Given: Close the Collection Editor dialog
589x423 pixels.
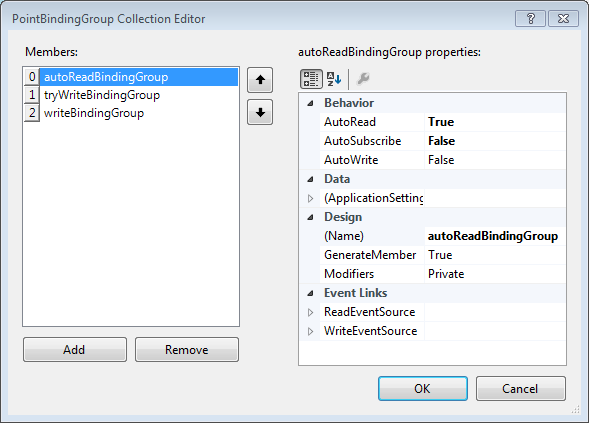Looking at the screenshot, I should [563, 18].
